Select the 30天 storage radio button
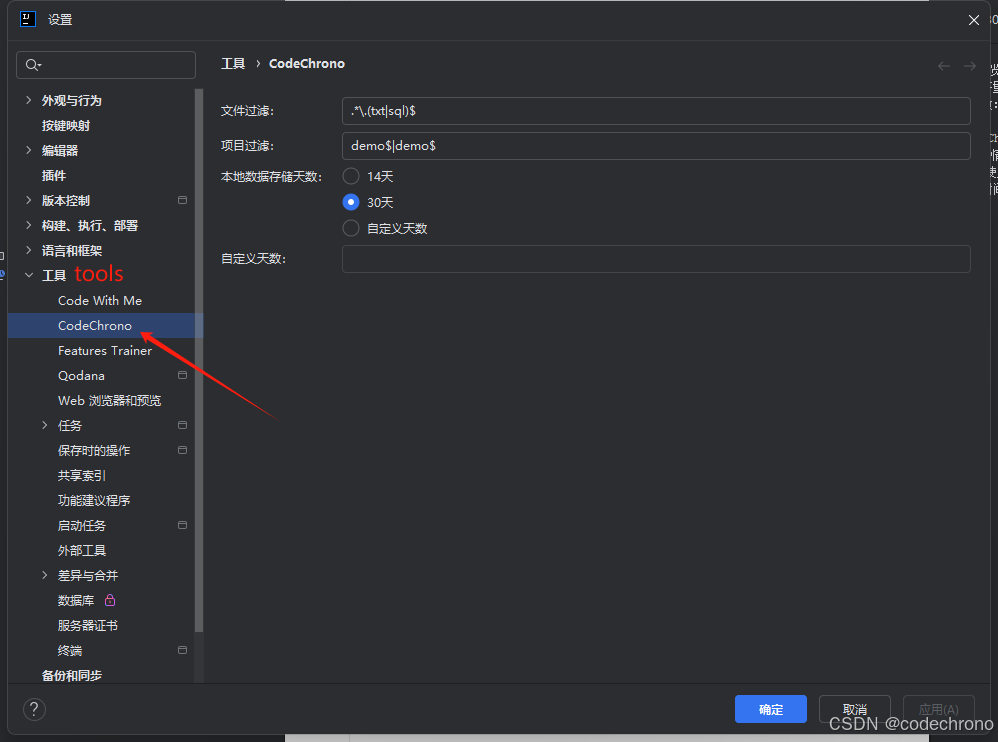The height and width of the screenshot is (742, 998). (x=351, y=202)
